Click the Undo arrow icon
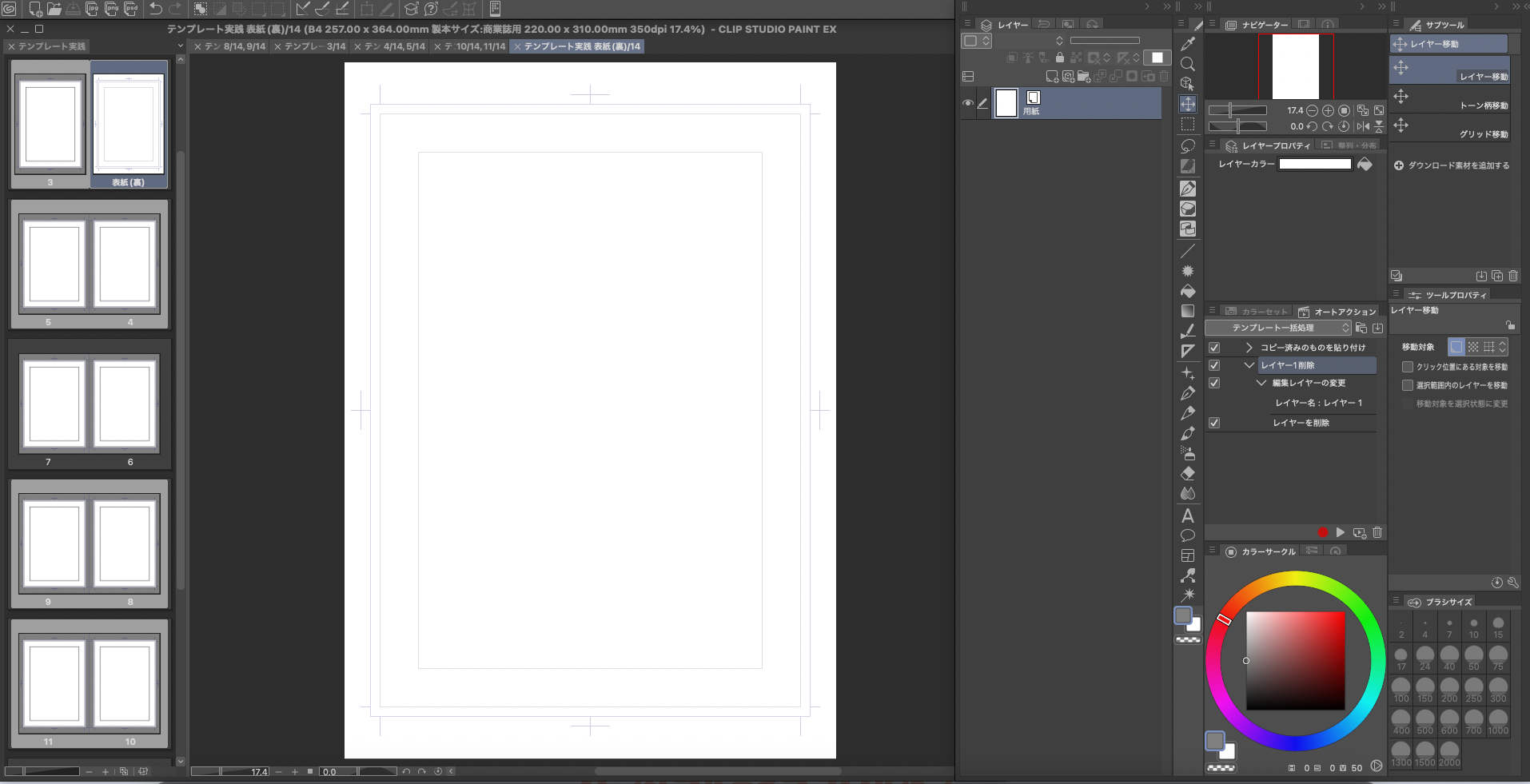This screenshot has height=784, width=1530. [x=156, y=9]
